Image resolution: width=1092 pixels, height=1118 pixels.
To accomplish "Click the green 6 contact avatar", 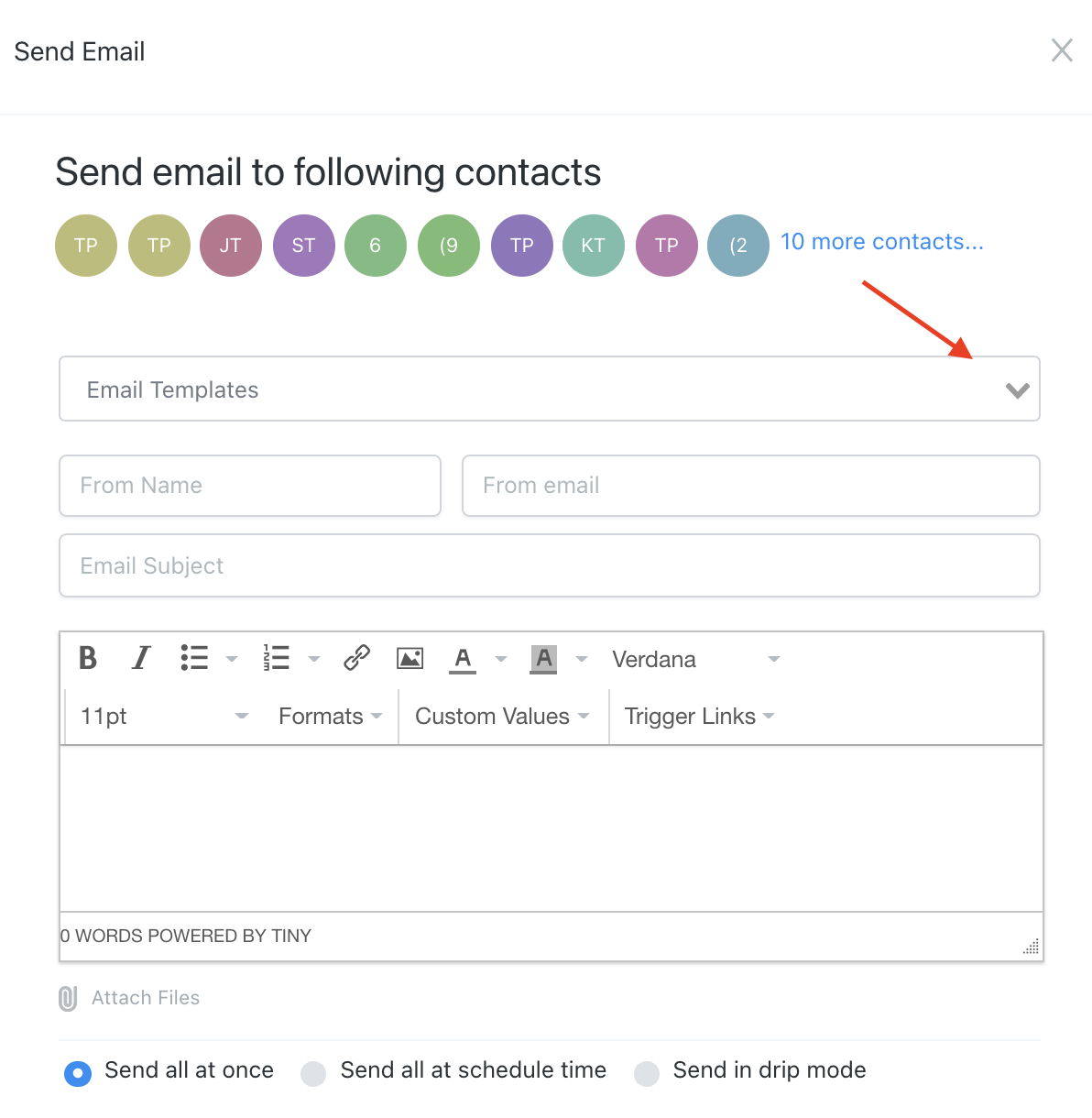I will pyautogui.click(x=376, y=246).
